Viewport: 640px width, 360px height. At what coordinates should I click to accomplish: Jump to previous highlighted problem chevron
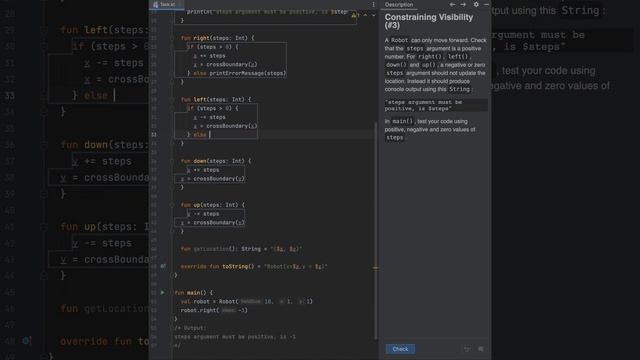pos(365,15)
